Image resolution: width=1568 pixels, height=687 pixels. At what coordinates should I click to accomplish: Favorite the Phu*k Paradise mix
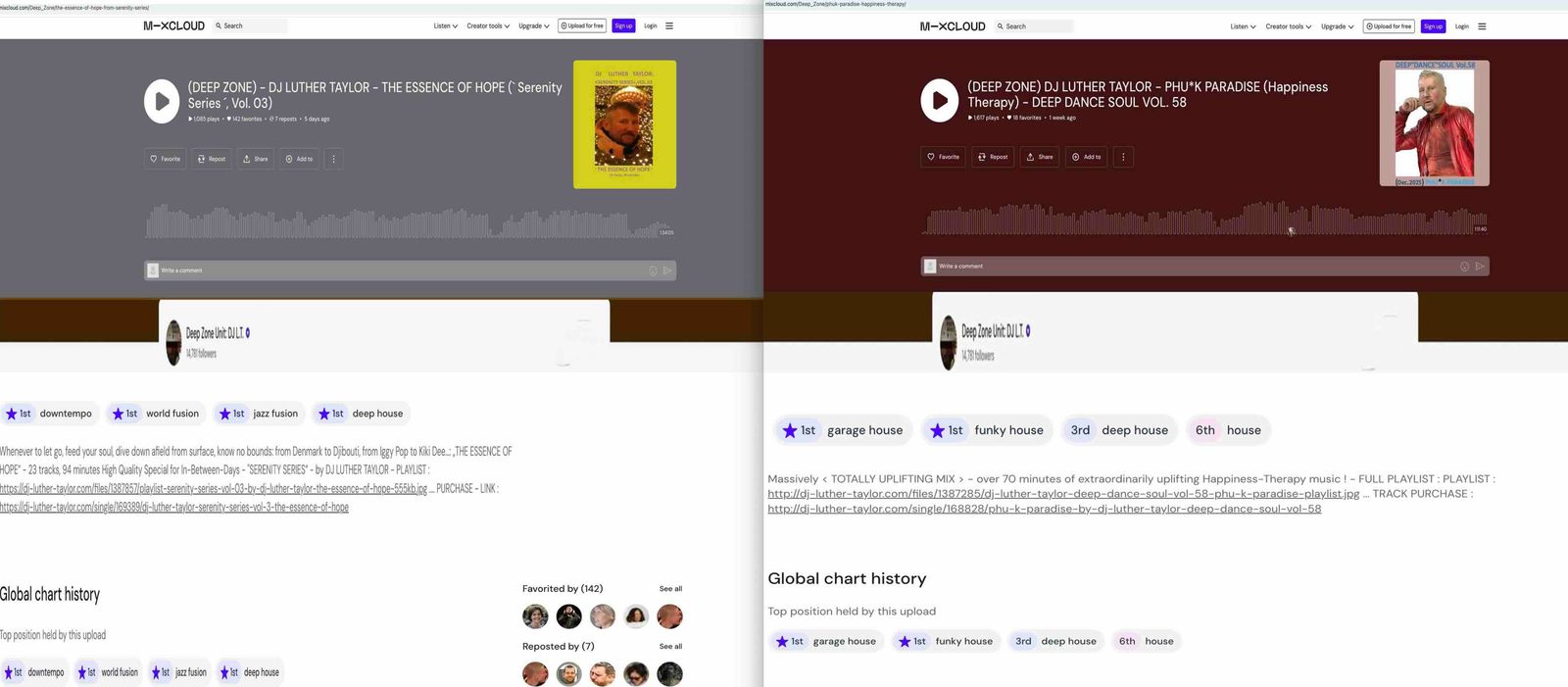click(943, 157)
